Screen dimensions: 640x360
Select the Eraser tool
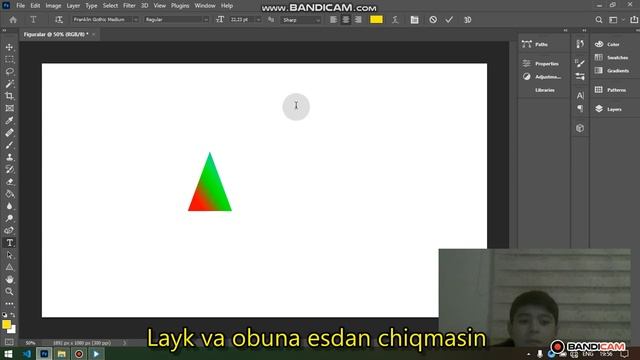pos(9,182)
